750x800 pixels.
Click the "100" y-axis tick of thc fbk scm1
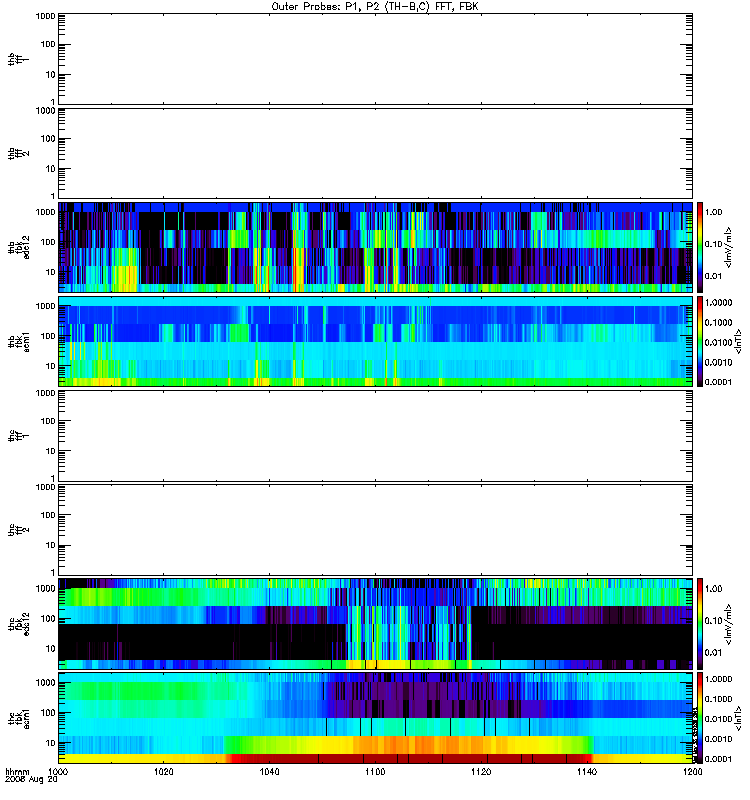(48, 713)
